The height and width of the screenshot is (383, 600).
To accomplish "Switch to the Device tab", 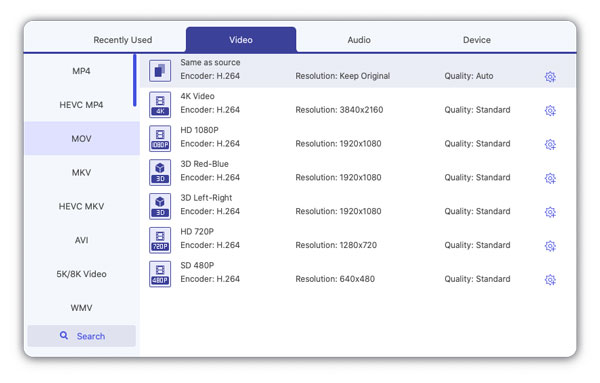I will pos(476,40).
